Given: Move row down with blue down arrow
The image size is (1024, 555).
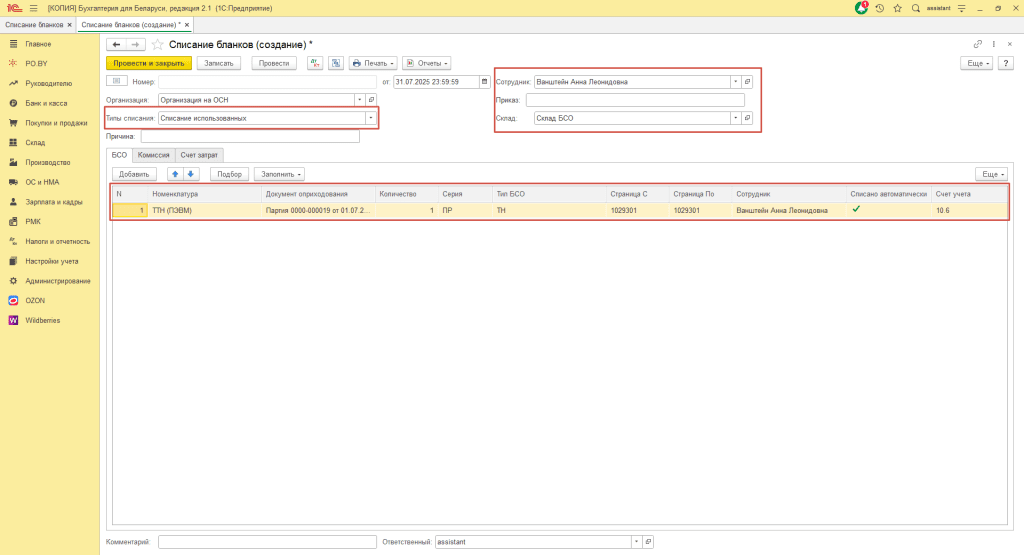Looking at the screenshot, I should tap(191, 174).
